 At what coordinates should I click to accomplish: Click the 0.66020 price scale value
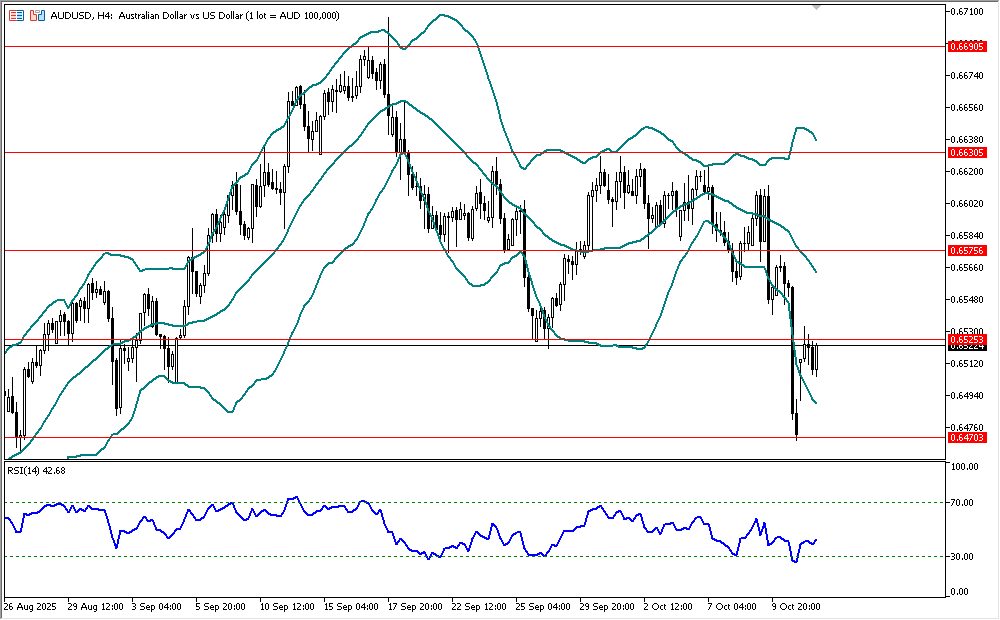coord(966,204)
